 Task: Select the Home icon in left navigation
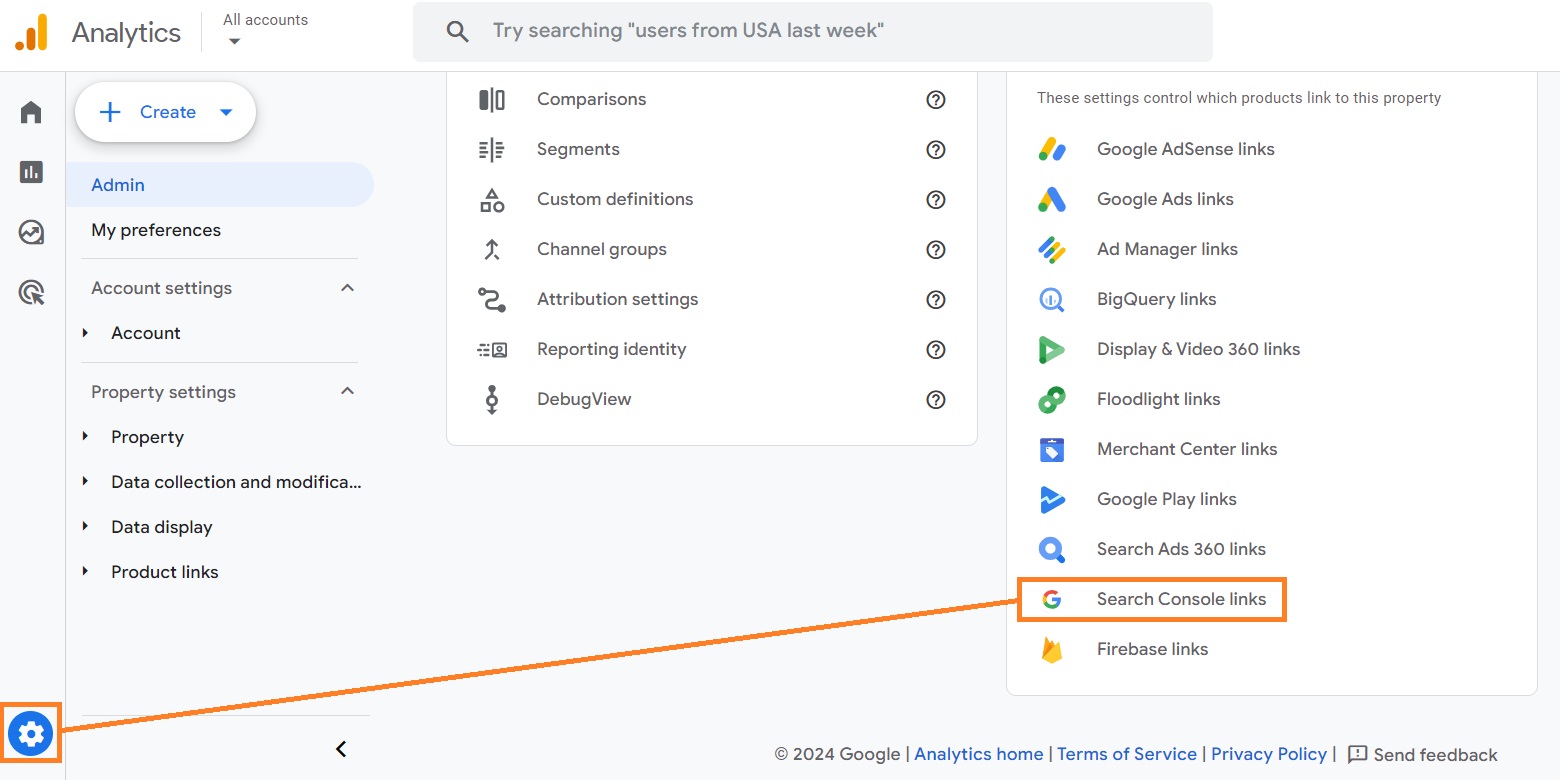pos(31,112)
